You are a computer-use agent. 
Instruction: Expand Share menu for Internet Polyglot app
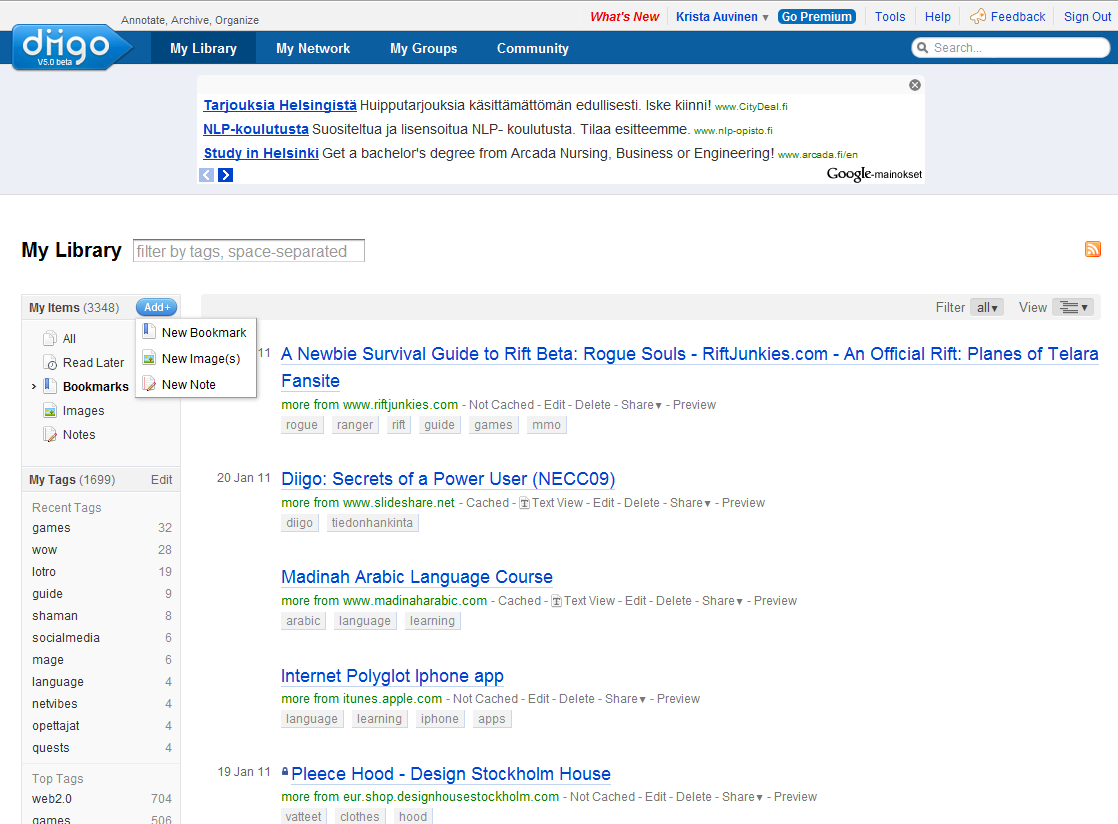625,699
